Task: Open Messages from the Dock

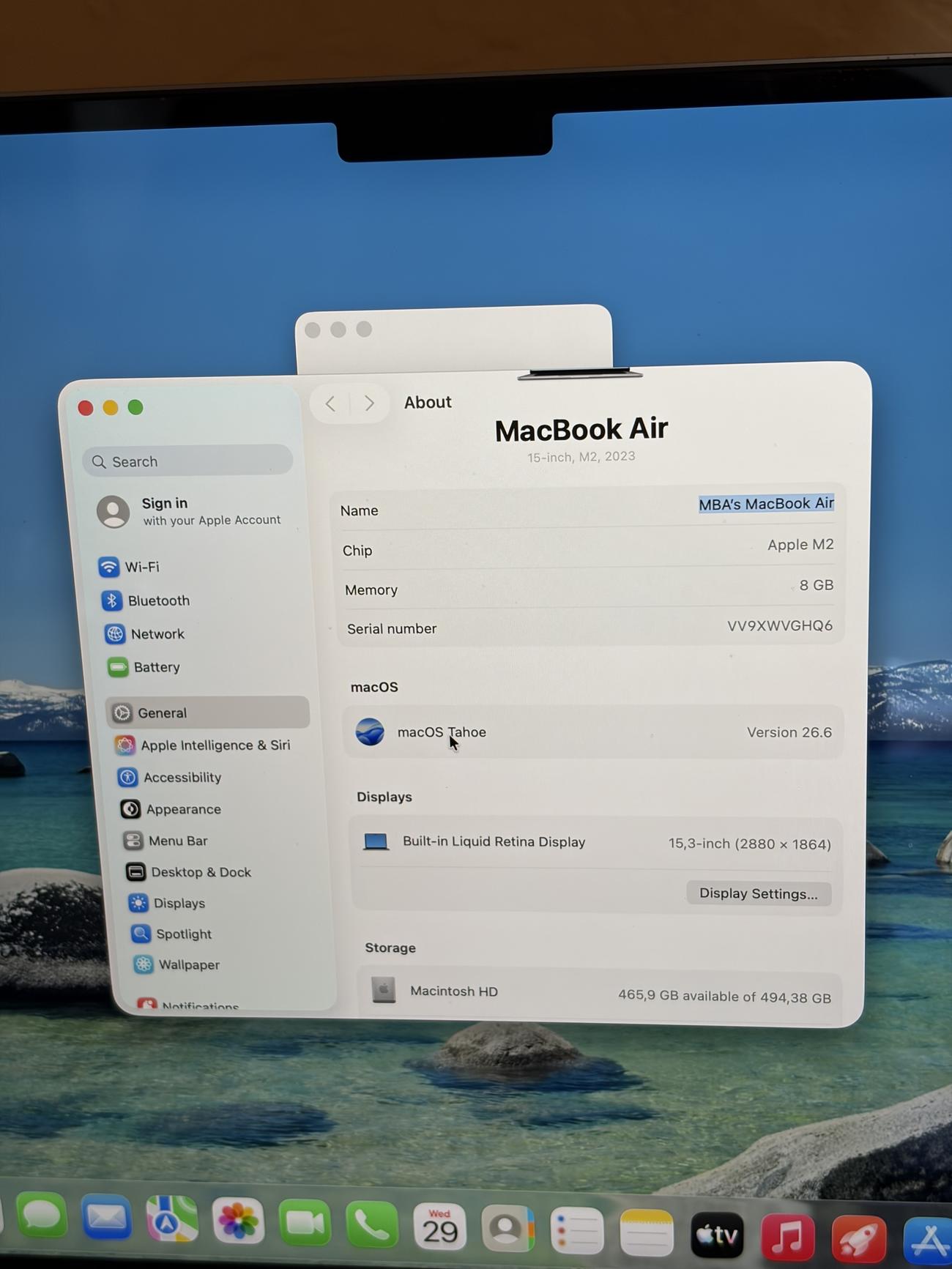Action: pos(41,1216)
